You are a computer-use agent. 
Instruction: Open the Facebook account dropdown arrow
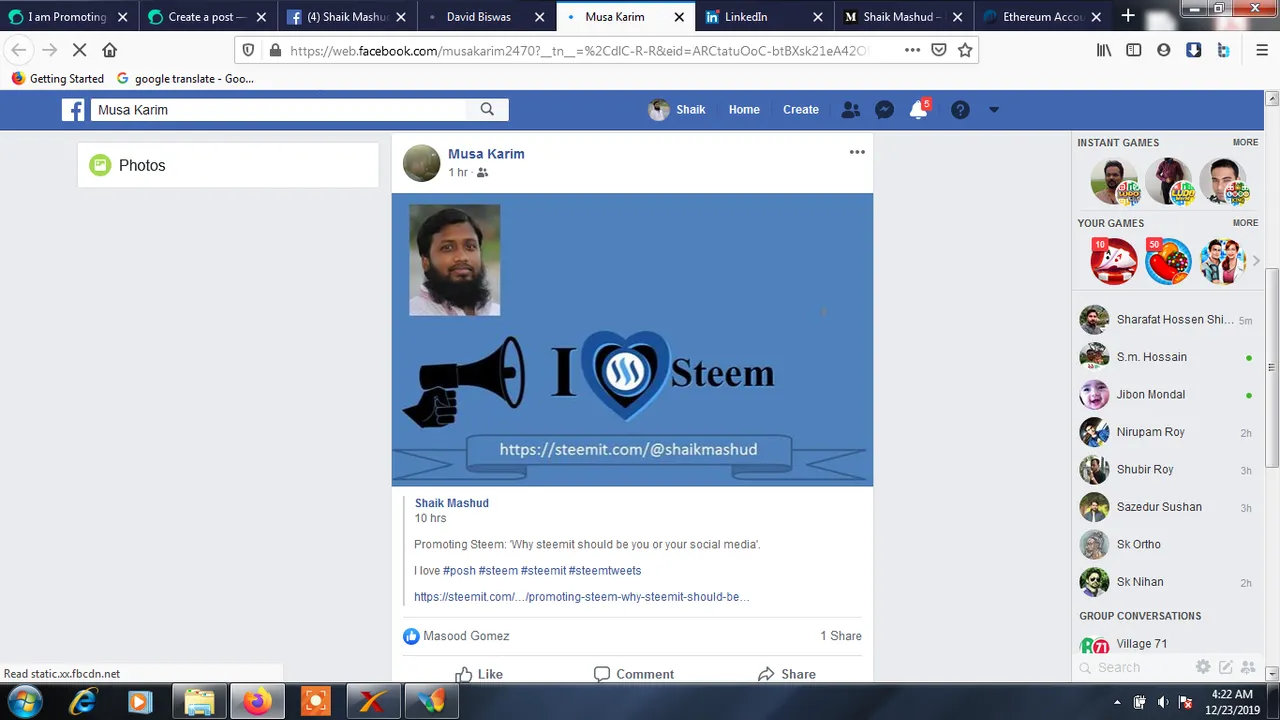click(x=994, y=110)
